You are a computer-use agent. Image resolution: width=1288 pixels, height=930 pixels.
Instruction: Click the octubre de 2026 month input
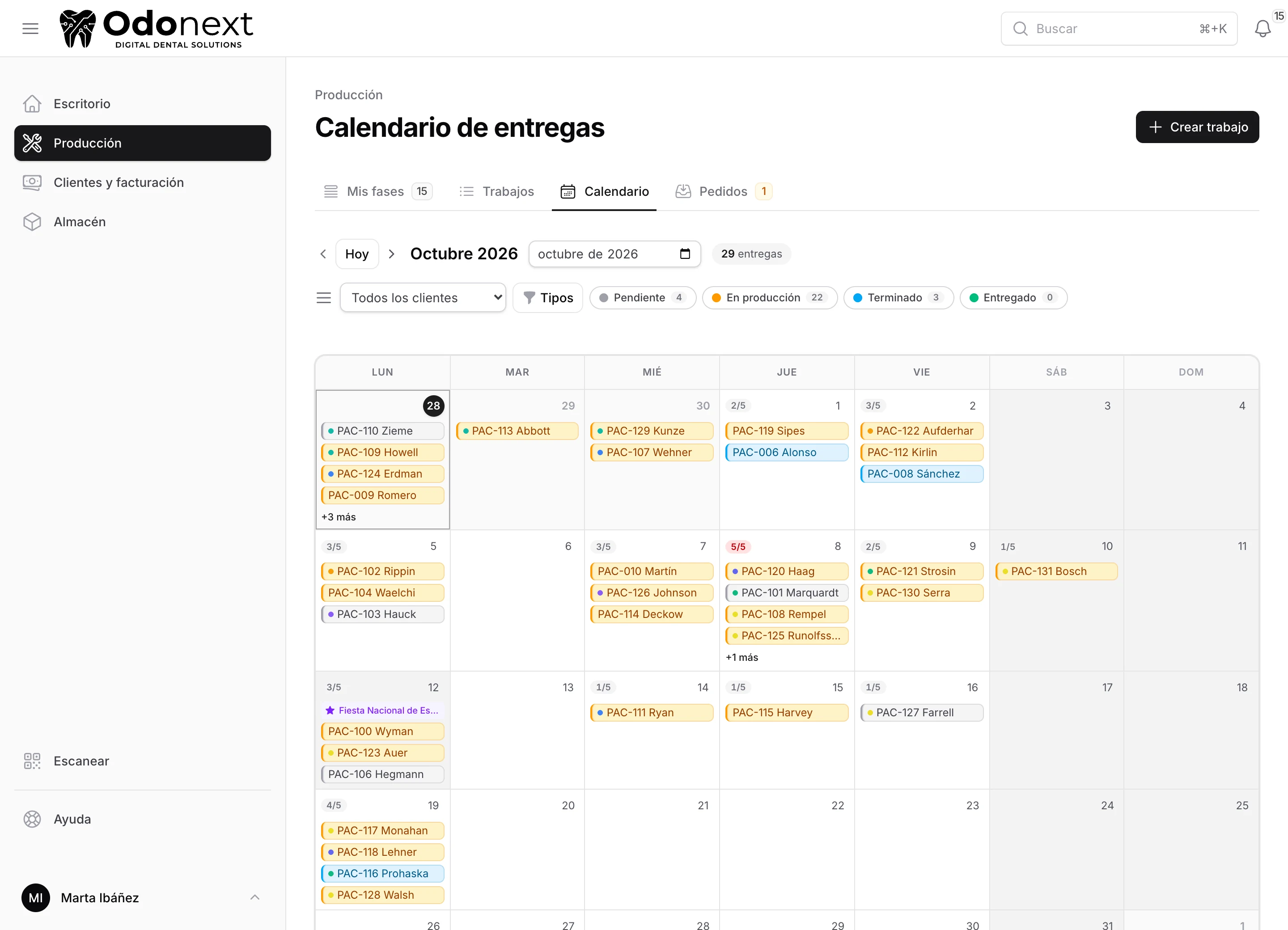click(614, 254)
